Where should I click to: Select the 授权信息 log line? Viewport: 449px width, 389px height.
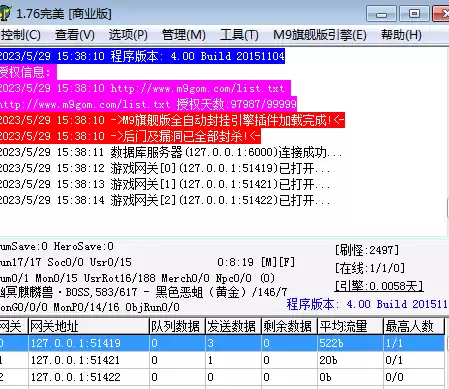pyautogui.click(x=28, y=72)
